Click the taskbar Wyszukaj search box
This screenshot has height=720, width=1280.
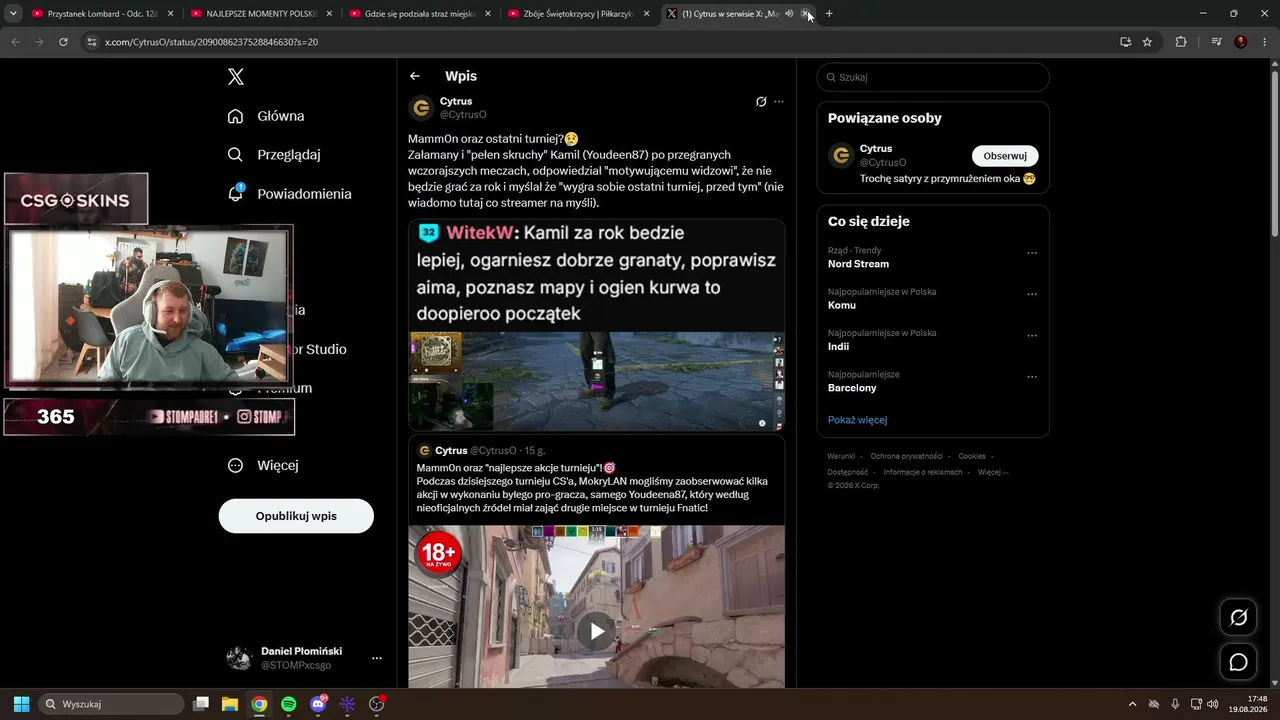111,704
